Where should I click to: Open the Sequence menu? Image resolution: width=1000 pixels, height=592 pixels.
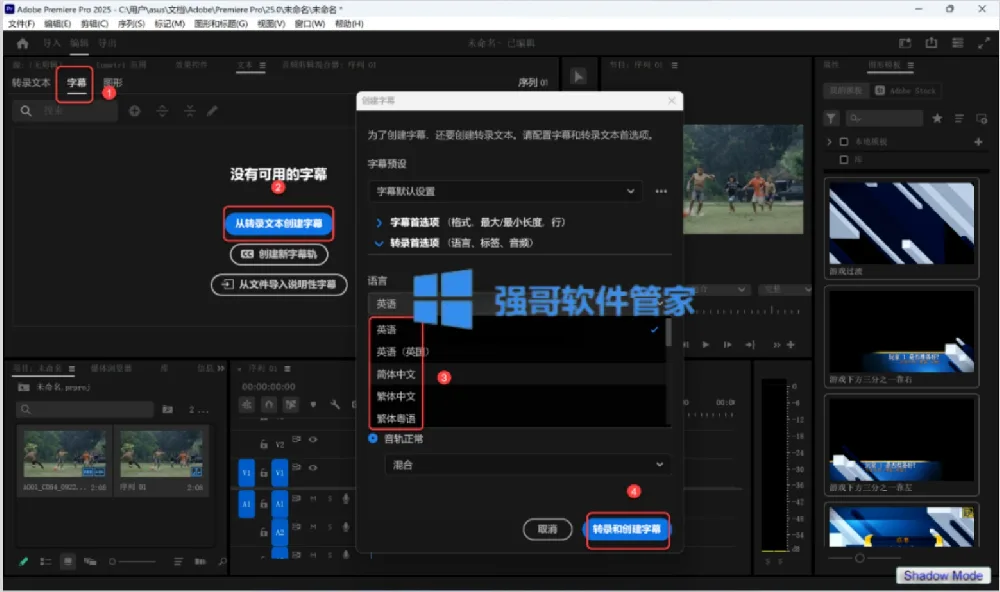point(131,24)
